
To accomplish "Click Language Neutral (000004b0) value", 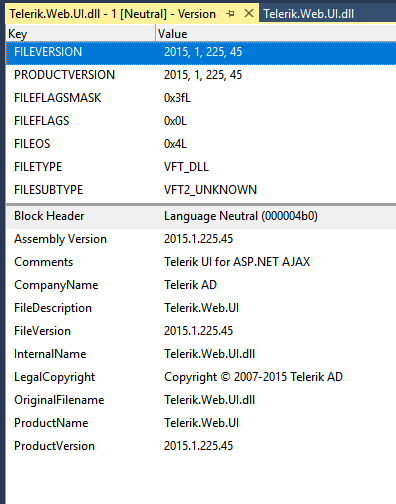I will tap(241, 216).
